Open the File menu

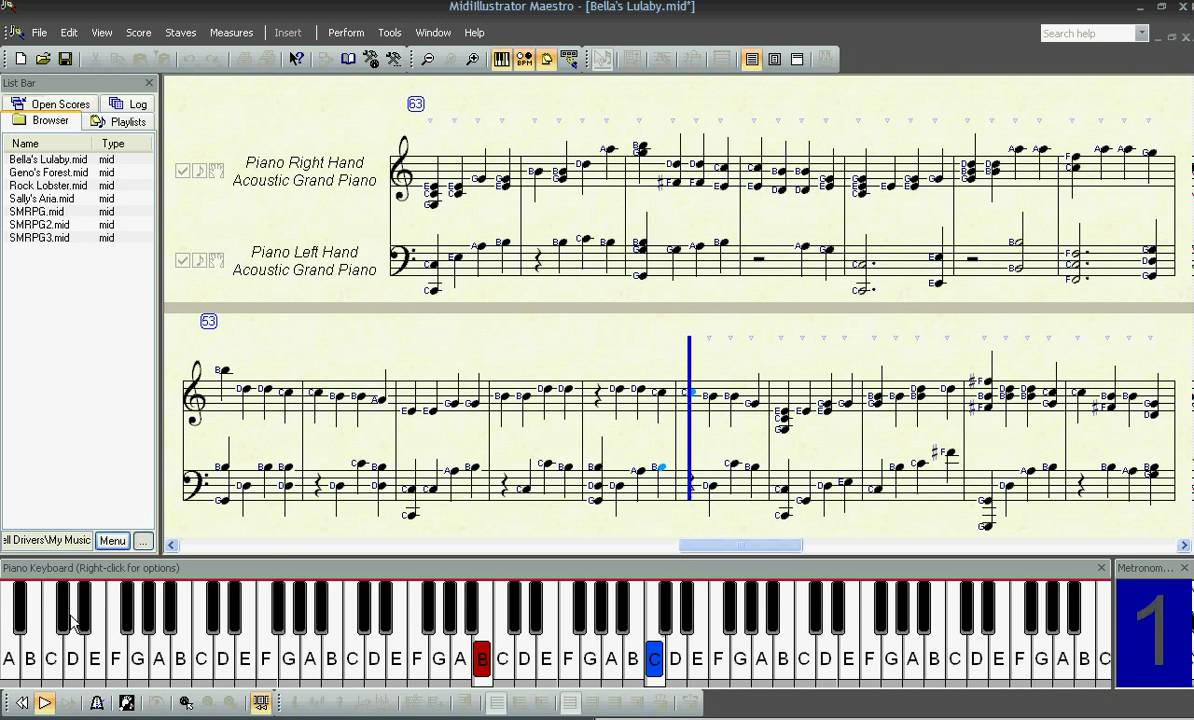39,33
